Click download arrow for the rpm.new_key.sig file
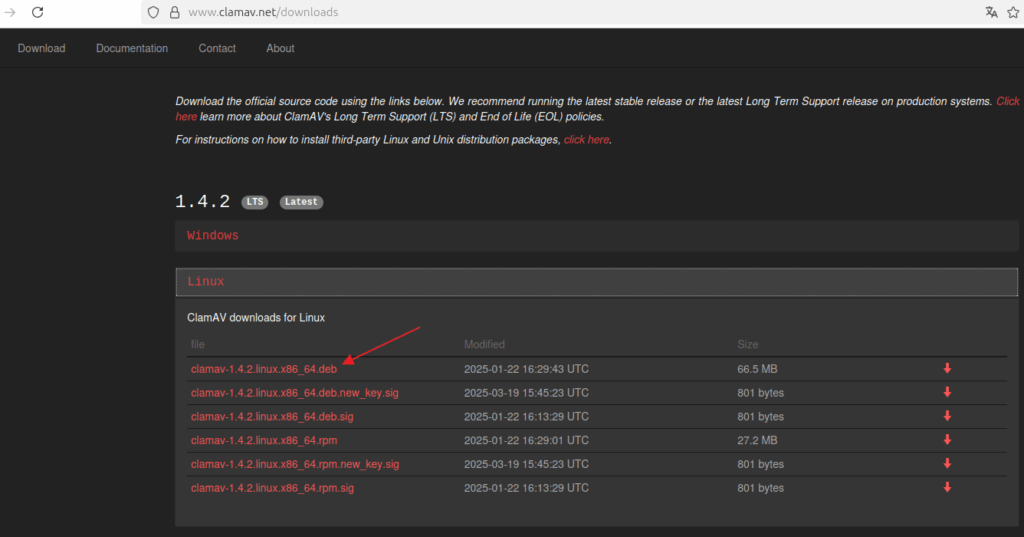Image resolution: width=1024 pixels, height=537 pixels. [947, 464]
